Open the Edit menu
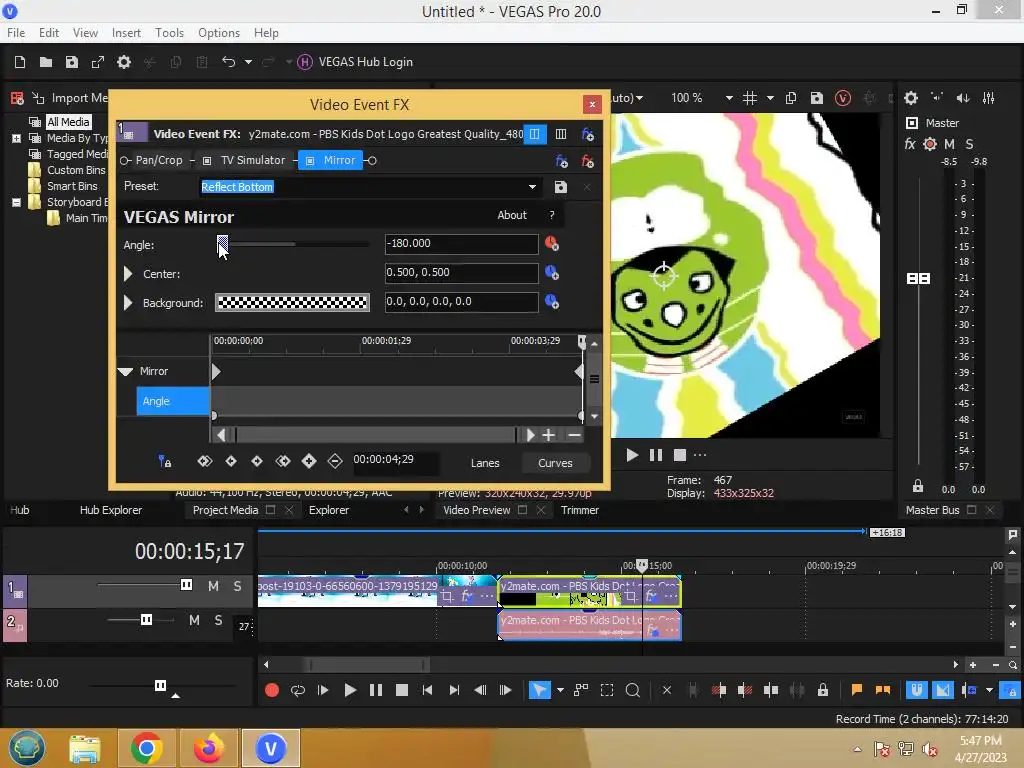Viewport: 1024px width, 768px height. point(48,33)
